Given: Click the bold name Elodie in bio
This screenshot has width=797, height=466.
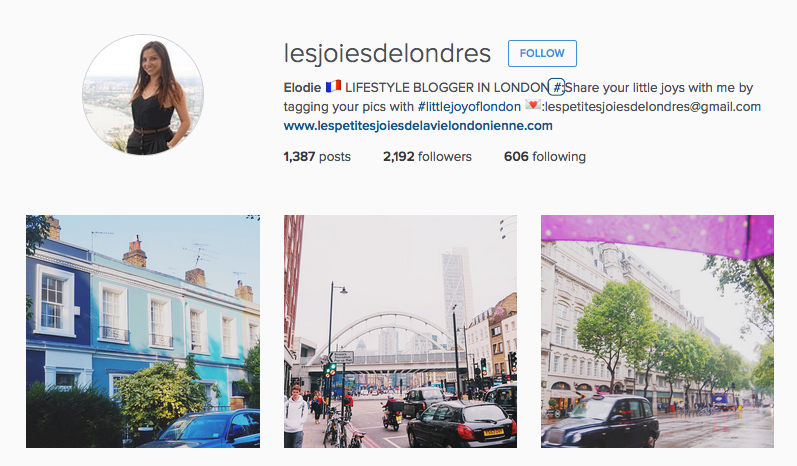Looking at the screenshot, I should coord(302,88).
